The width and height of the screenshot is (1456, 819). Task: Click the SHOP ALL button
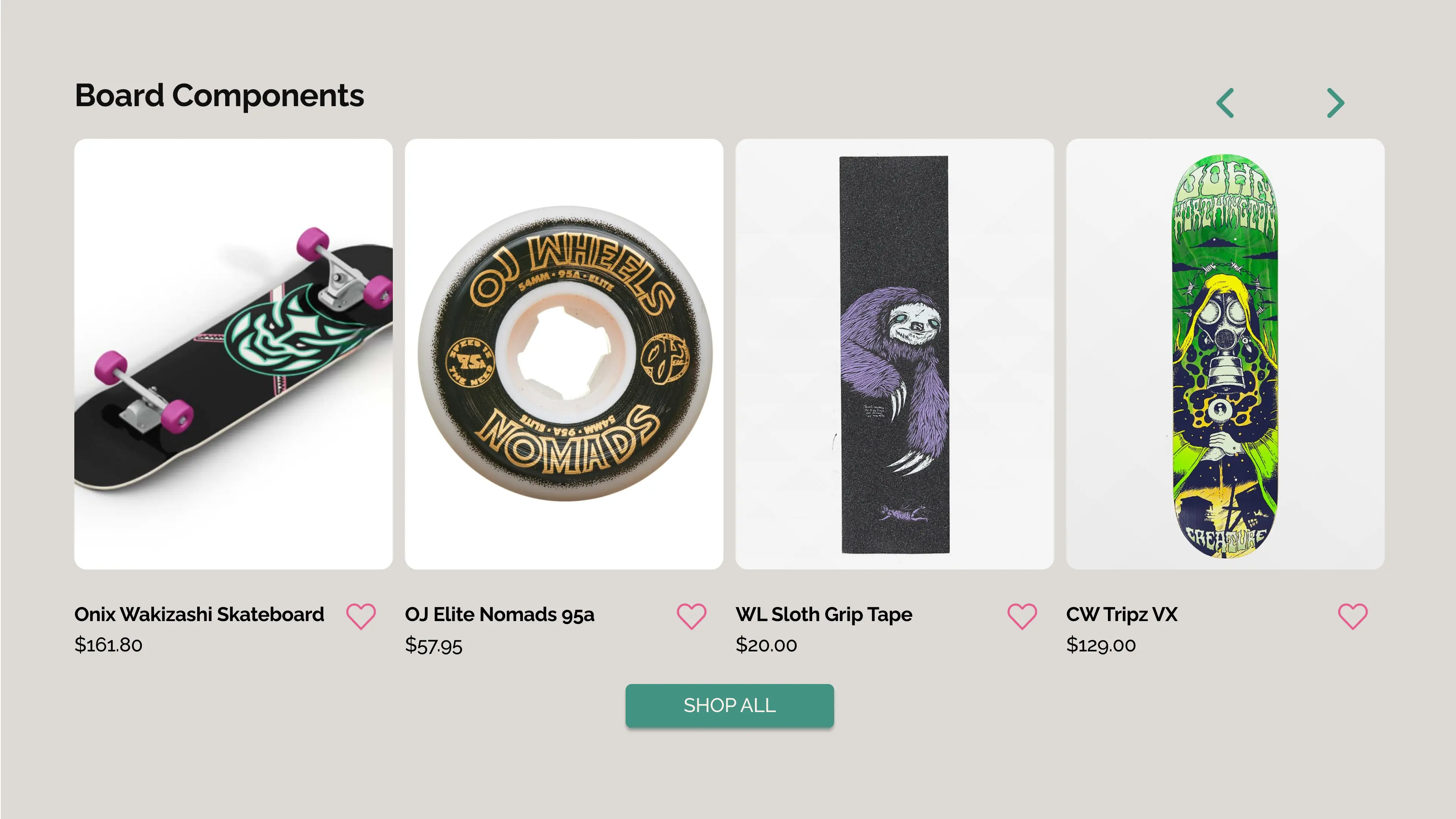pos(730,705)
